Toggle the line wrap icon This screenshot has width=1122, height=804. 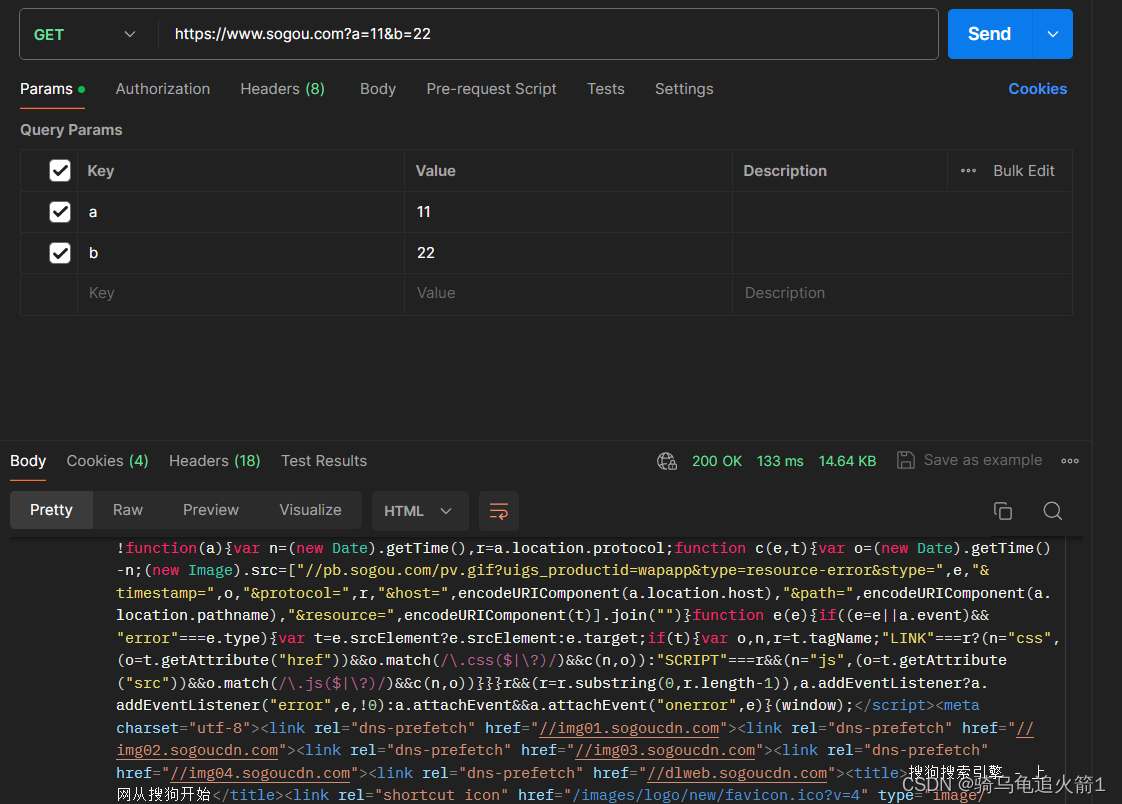pos(499,511)
